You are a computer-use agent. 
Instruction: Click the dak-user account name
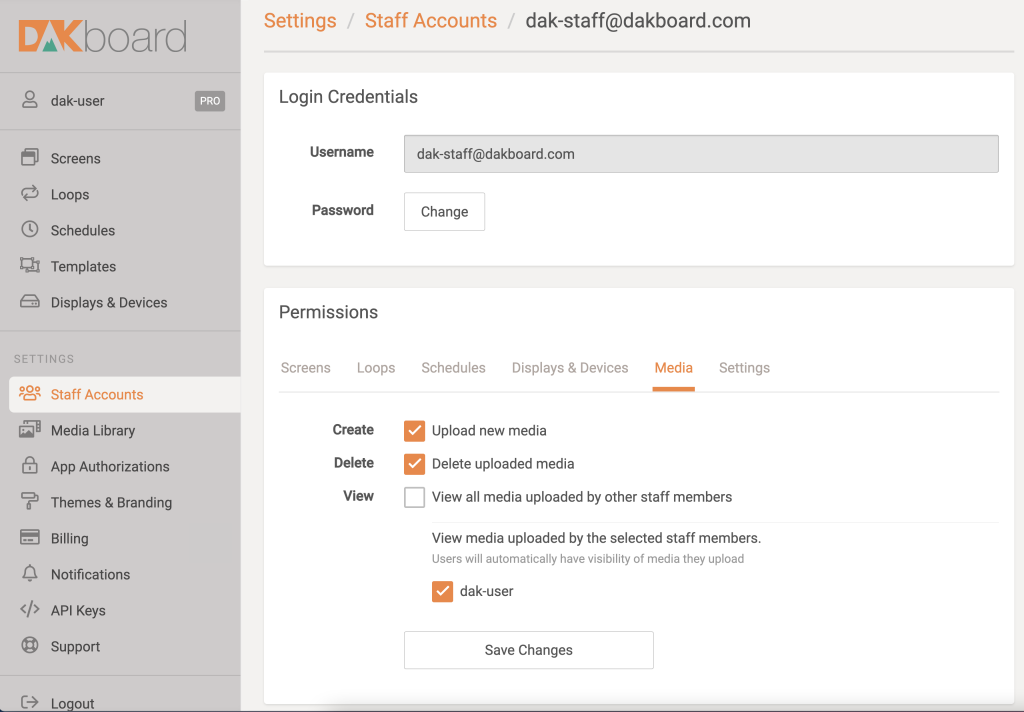[x=78, y=101]
